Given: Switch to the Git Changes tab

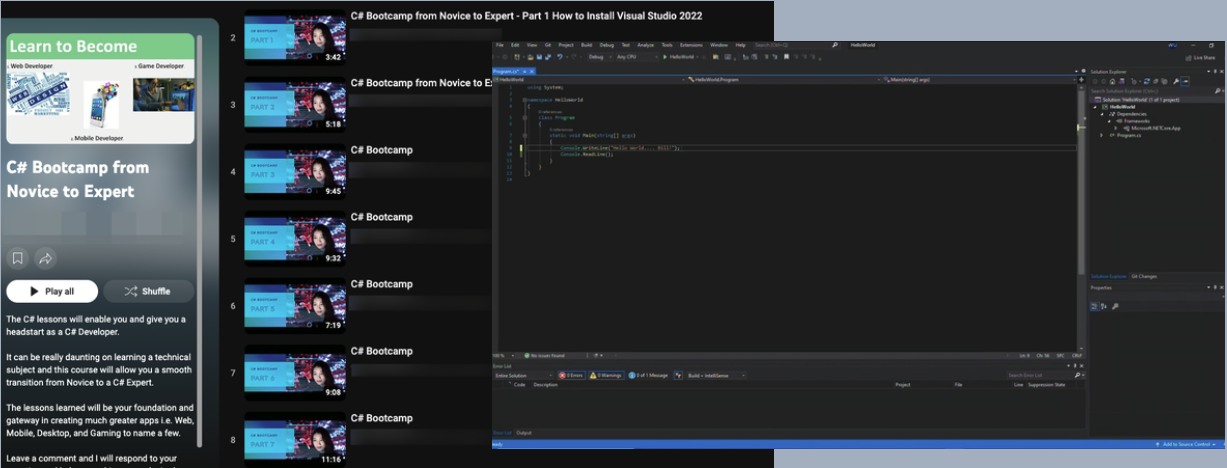Looking at the screenshot, I should [1144, 276].
